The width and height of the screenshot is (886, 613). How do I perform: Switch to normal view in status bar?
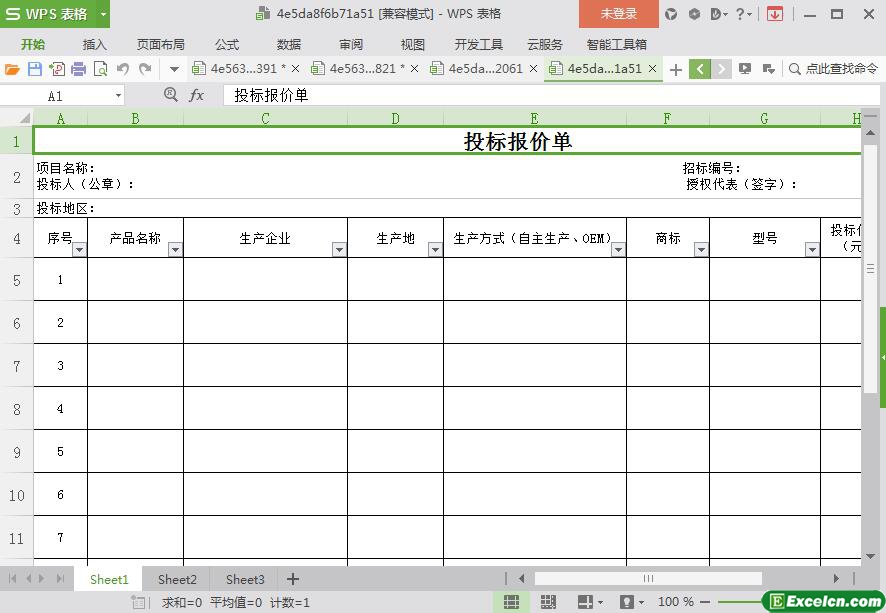click(x=511, y=602)
